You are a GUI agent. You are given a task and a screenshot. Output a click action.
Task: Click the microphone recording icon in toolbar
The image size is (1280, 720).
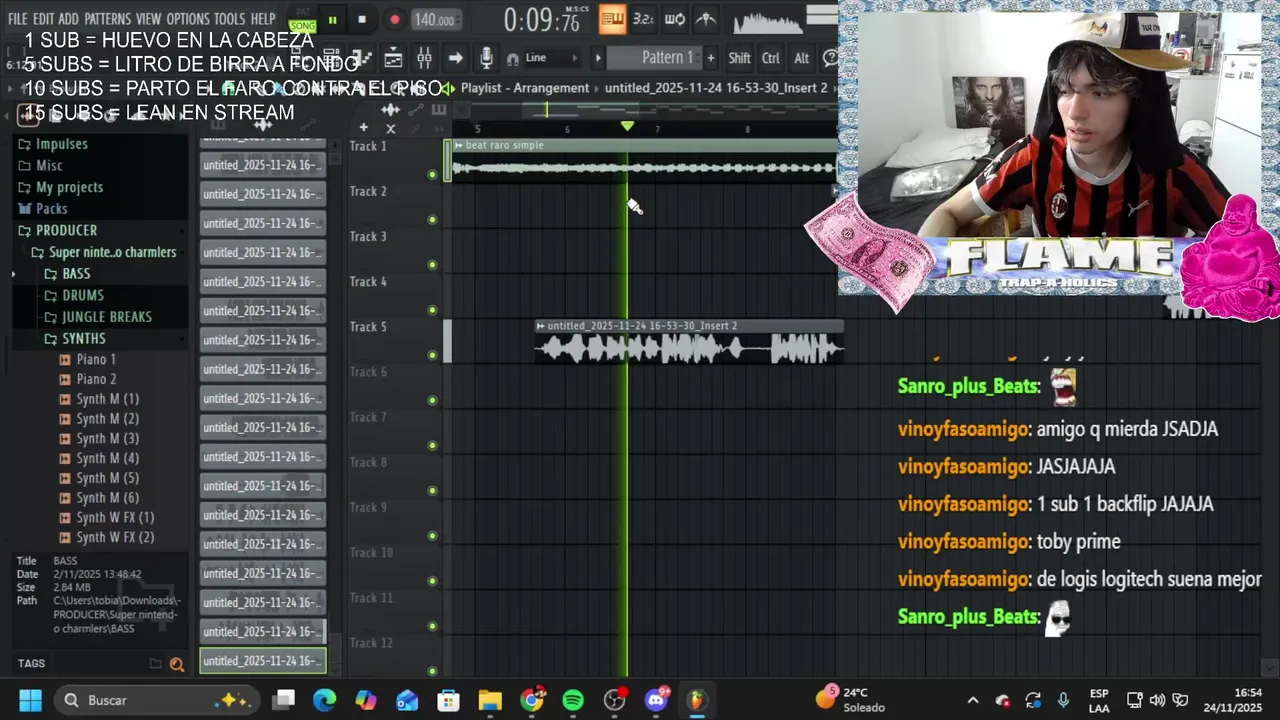click(x=486, y=58)
